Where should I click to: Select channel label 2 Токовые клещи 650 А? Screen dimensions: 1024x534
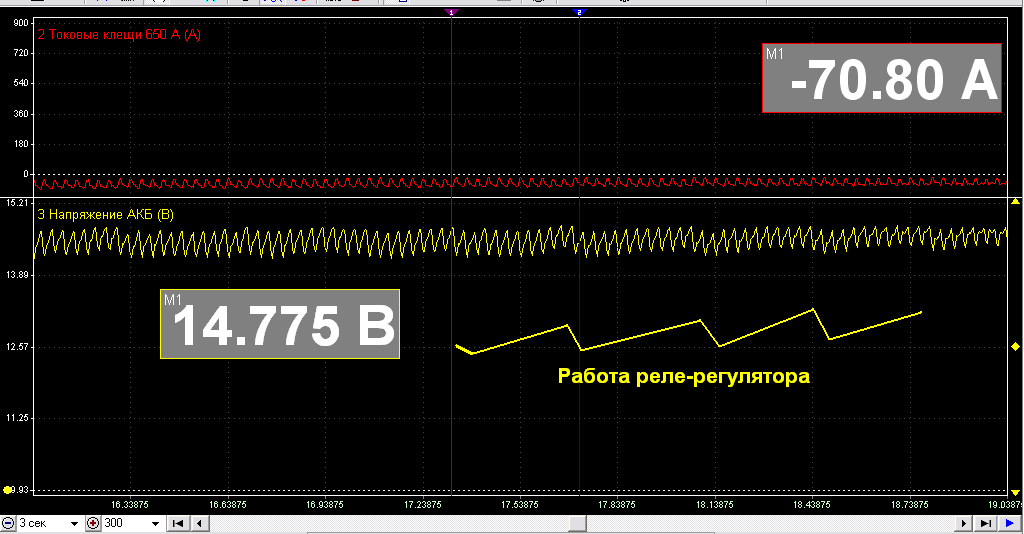click(119, 35)
